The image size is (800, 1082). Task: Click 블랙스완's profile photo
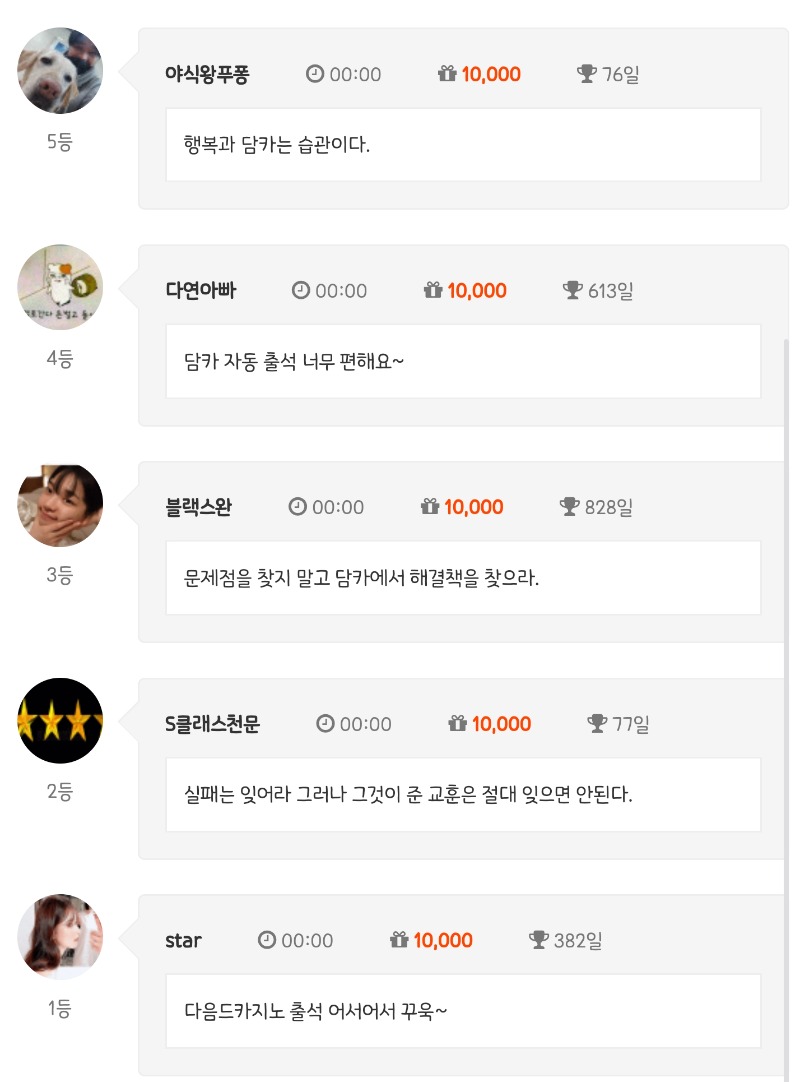[60, 504]
